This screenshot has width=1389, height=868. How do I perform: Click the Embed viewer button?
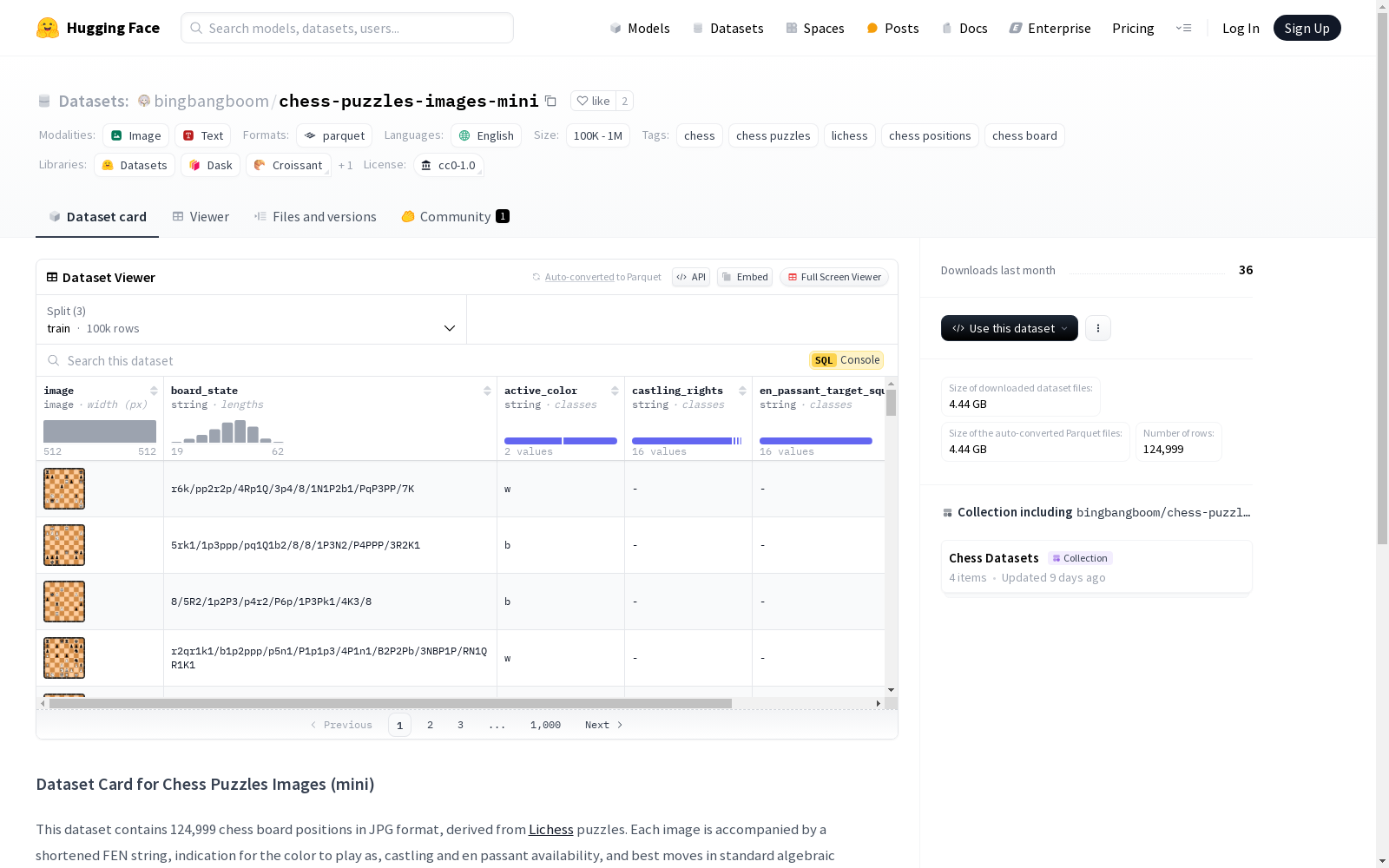[x=745, y=277]
